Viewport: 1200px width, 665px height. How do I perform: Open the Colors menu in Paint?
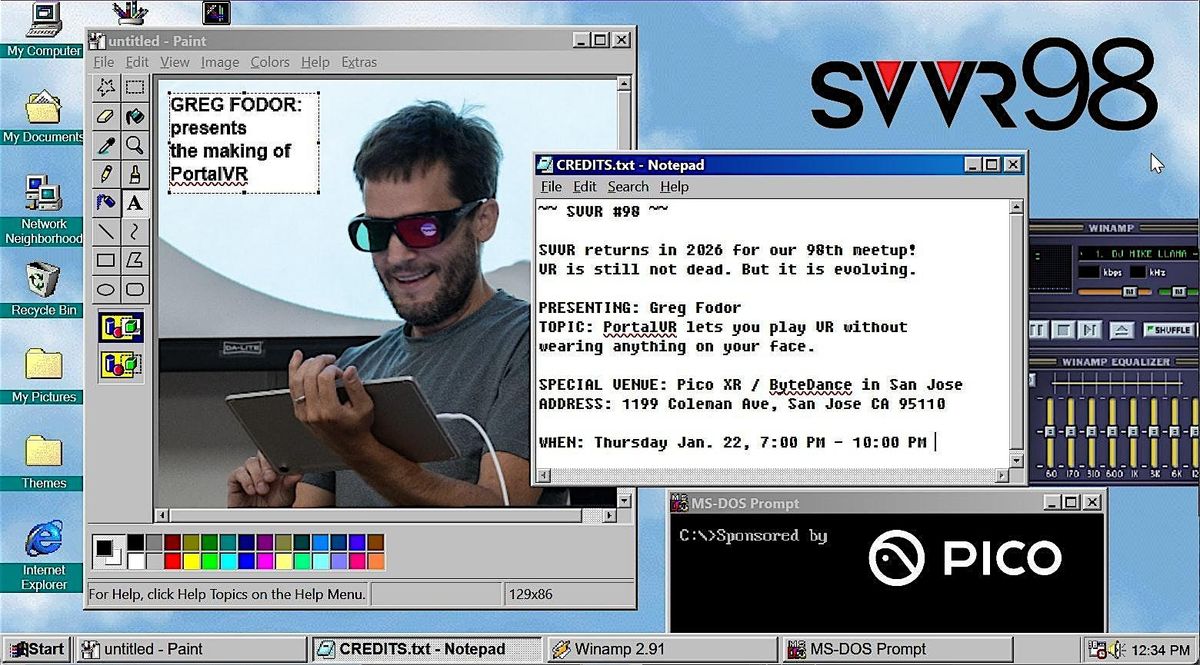270,62
